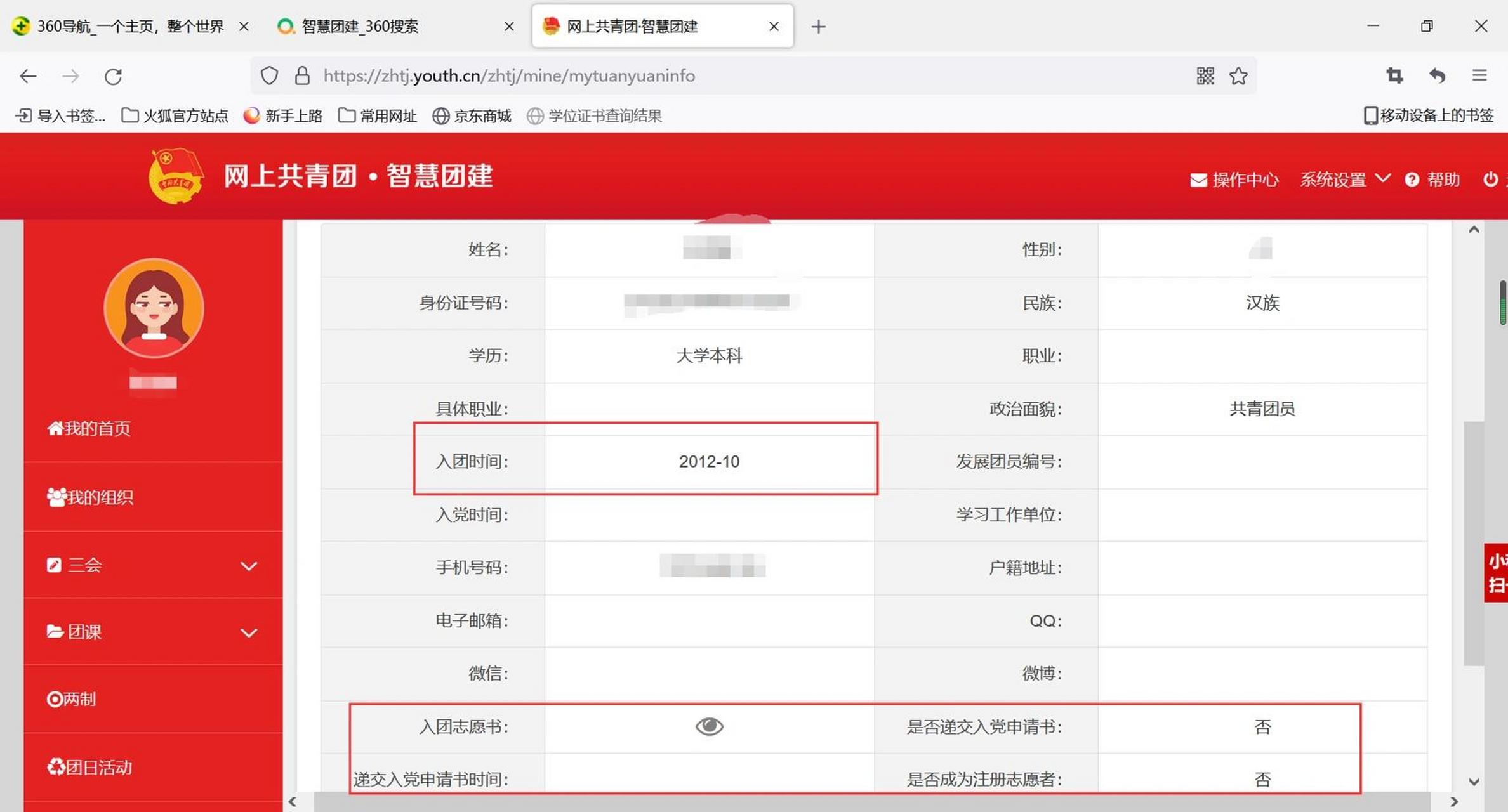Open 操作中心 via the envelope icon
Viewport: 1508px width, 812px height.
coord(1198,180)
